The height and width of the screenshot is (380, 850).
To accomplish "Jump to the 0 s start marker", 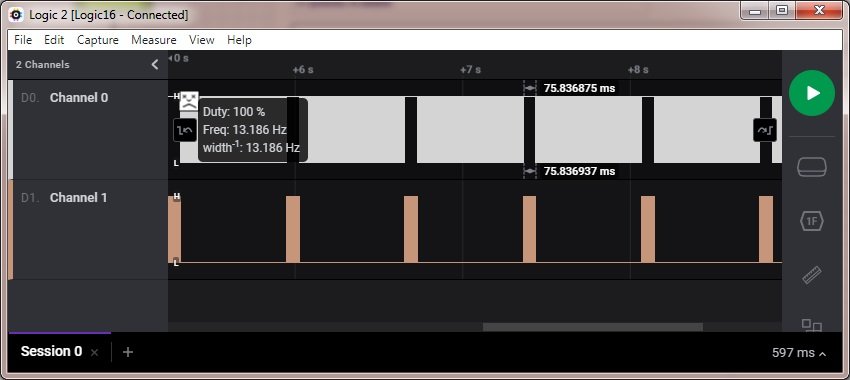I will [x=178, y=58].
